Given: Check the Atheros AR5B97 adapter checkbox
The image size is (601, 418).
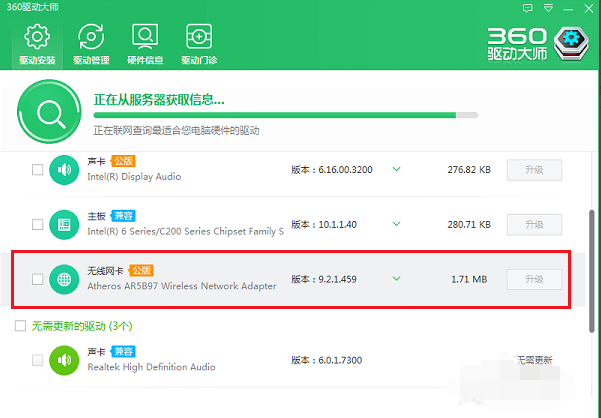Looking at the screenshot, I should (37, 279).
